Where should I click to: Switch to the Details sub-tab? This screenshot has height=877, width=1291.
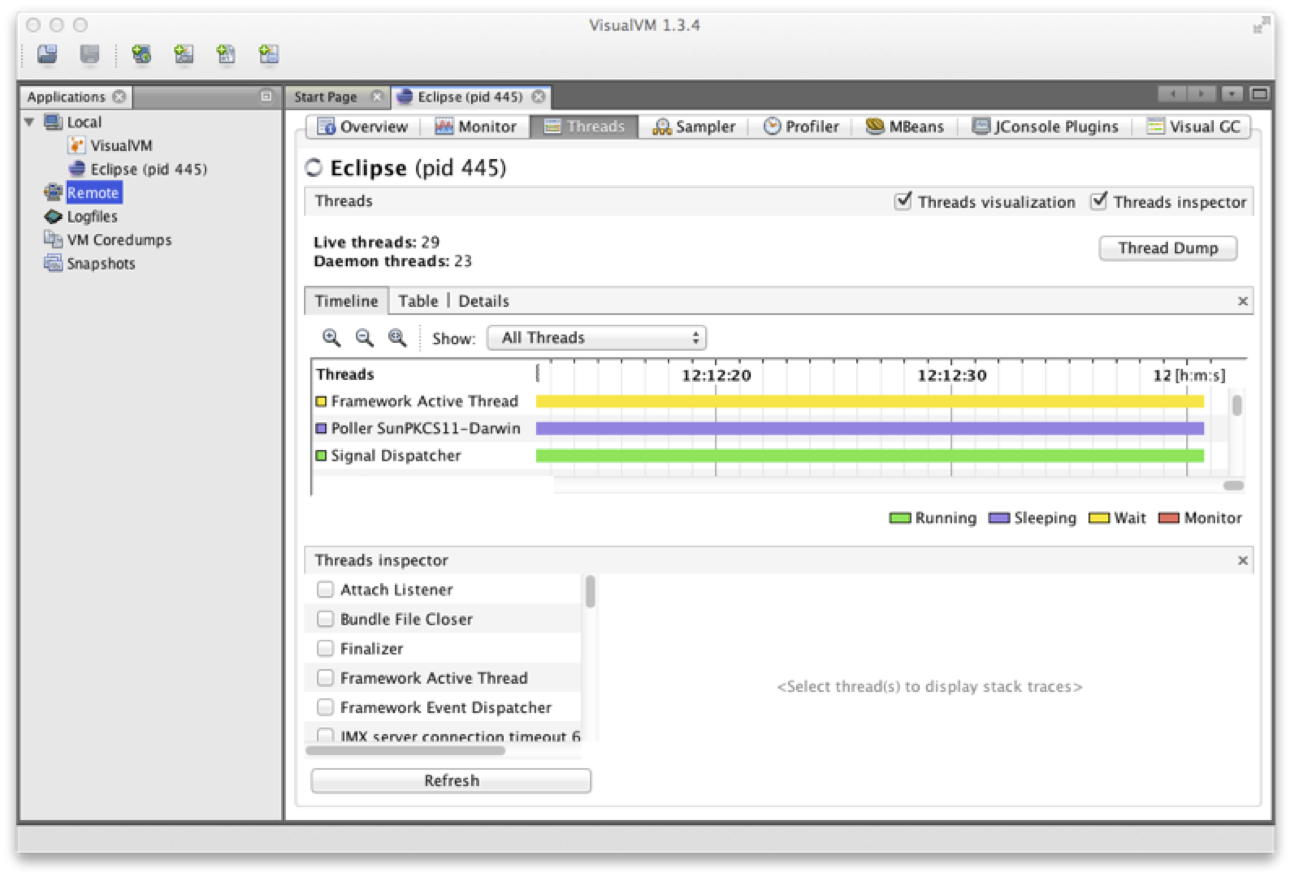pos(484,301)
